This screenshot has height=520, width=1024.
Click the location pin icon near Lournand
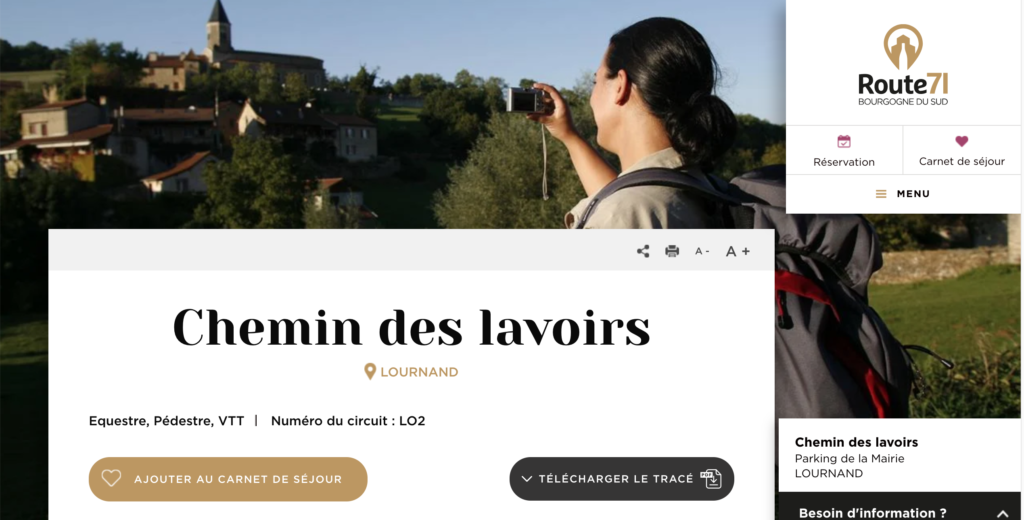pyautogui.click(x=370, y=372)
